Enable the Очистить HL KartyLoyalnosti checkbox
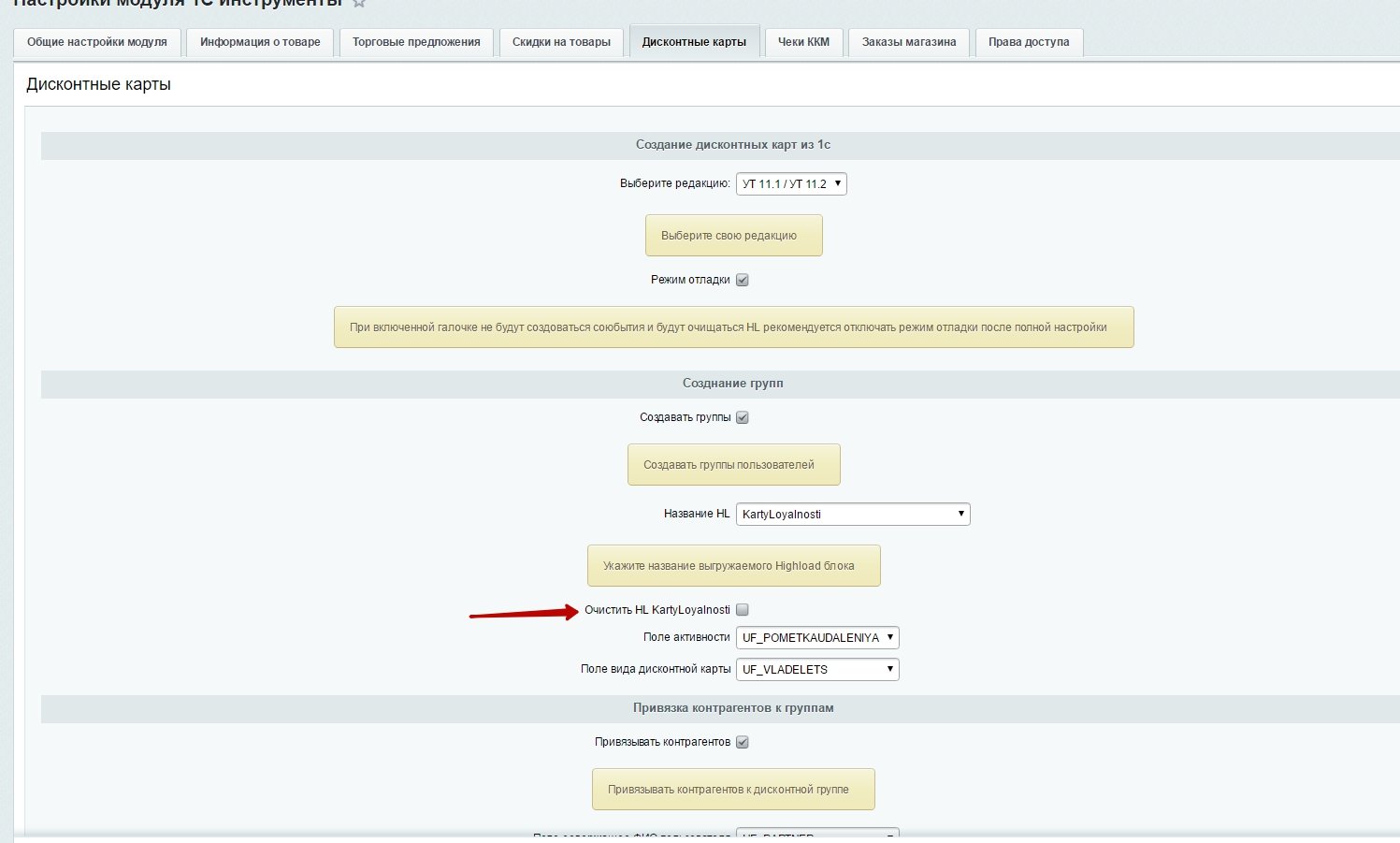This screenshot has width=1400, height=843. coord(743,610)
